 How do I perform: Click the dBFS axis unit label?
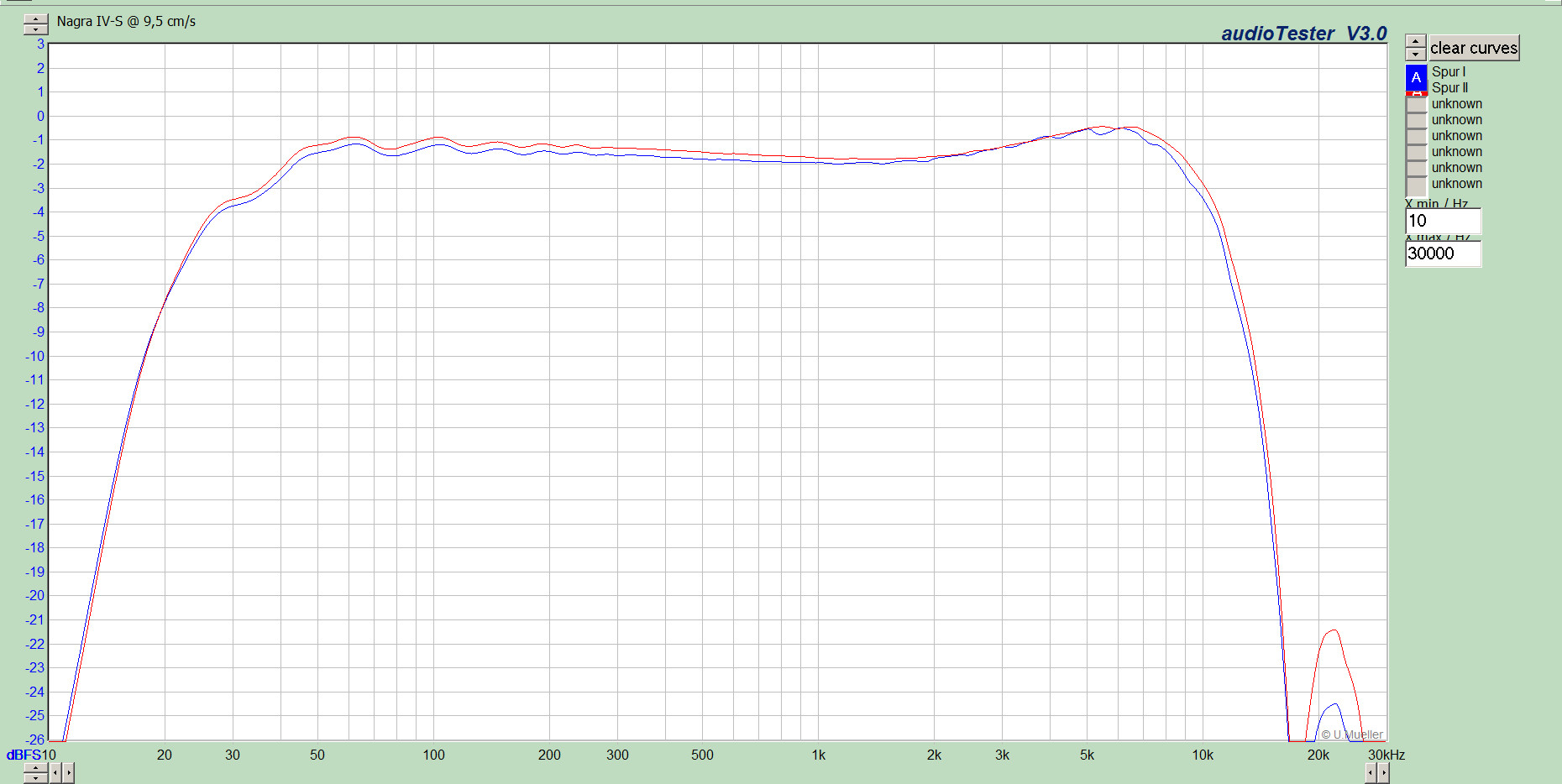[x=24, y=755]
